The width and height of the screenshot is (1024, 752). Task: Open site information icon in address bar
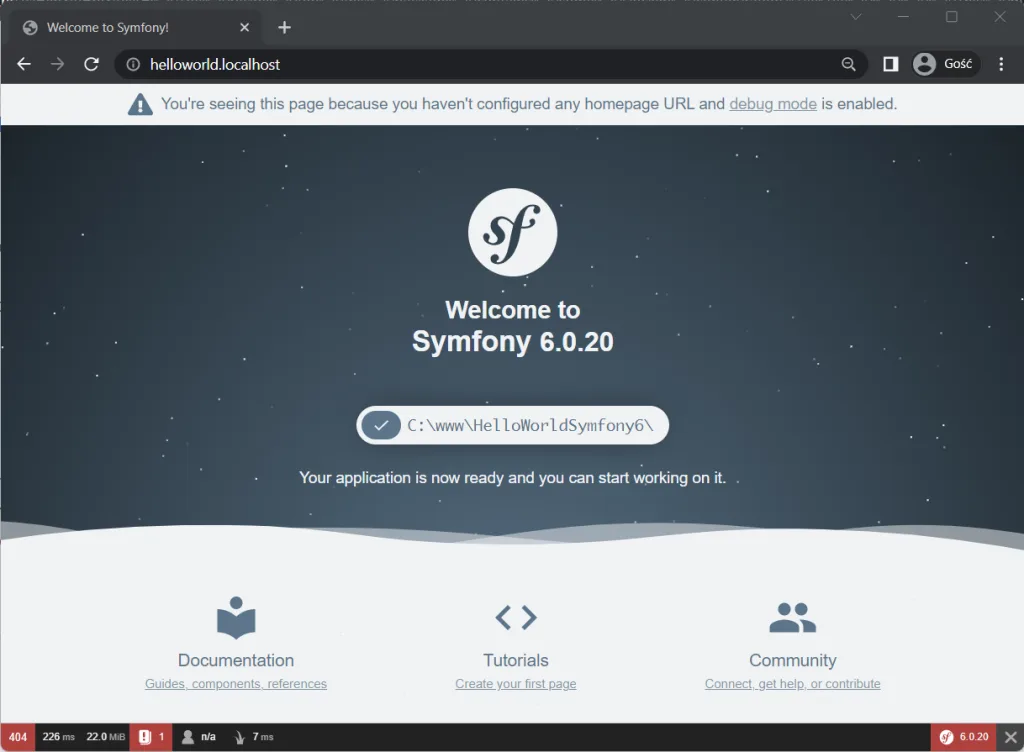(133, 64)
